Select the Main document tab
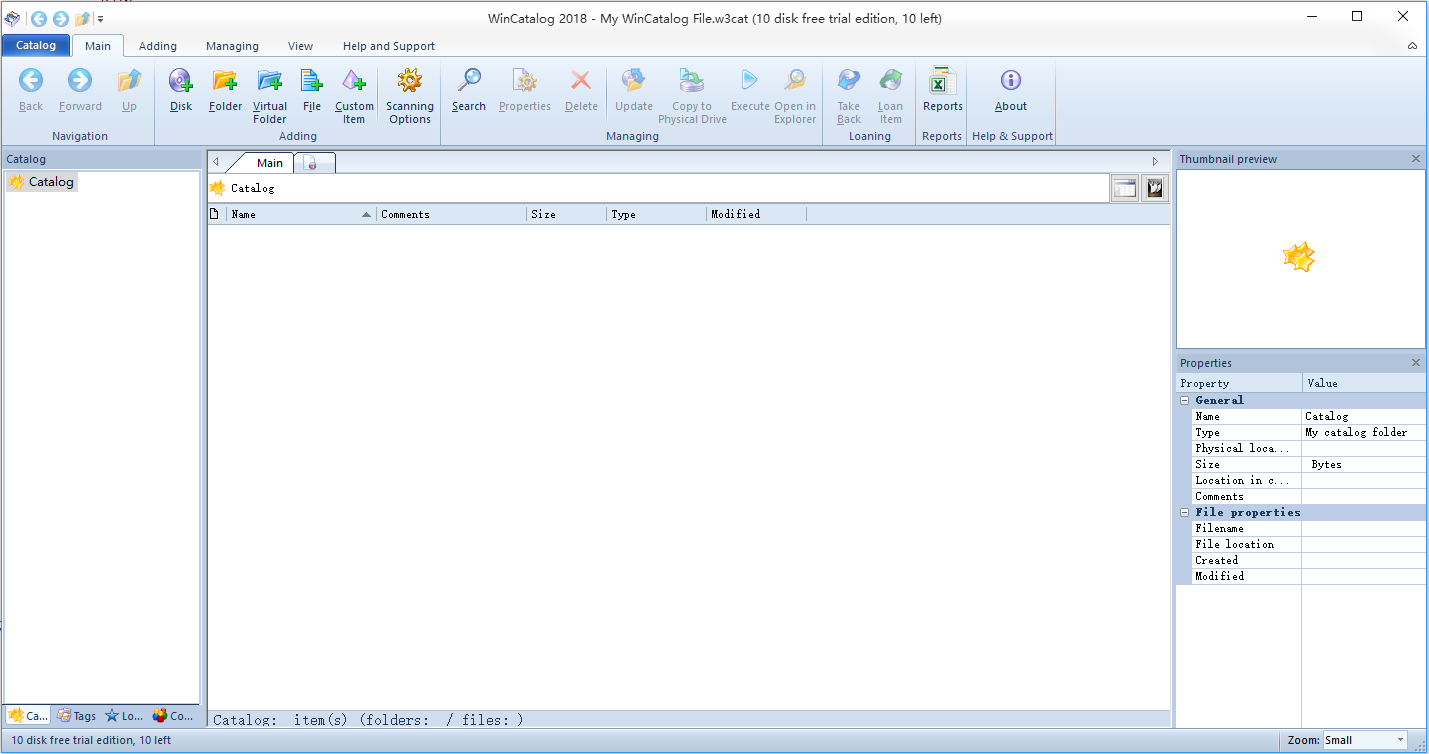 270,163
